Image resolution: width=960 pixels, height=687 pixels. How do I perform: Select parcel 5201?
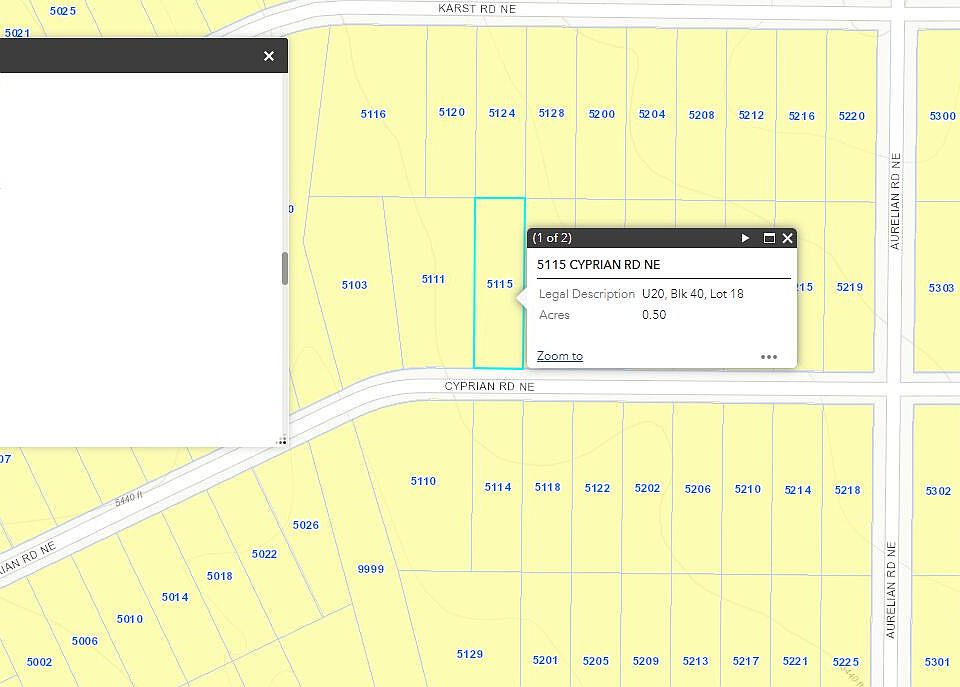point(545,660)
